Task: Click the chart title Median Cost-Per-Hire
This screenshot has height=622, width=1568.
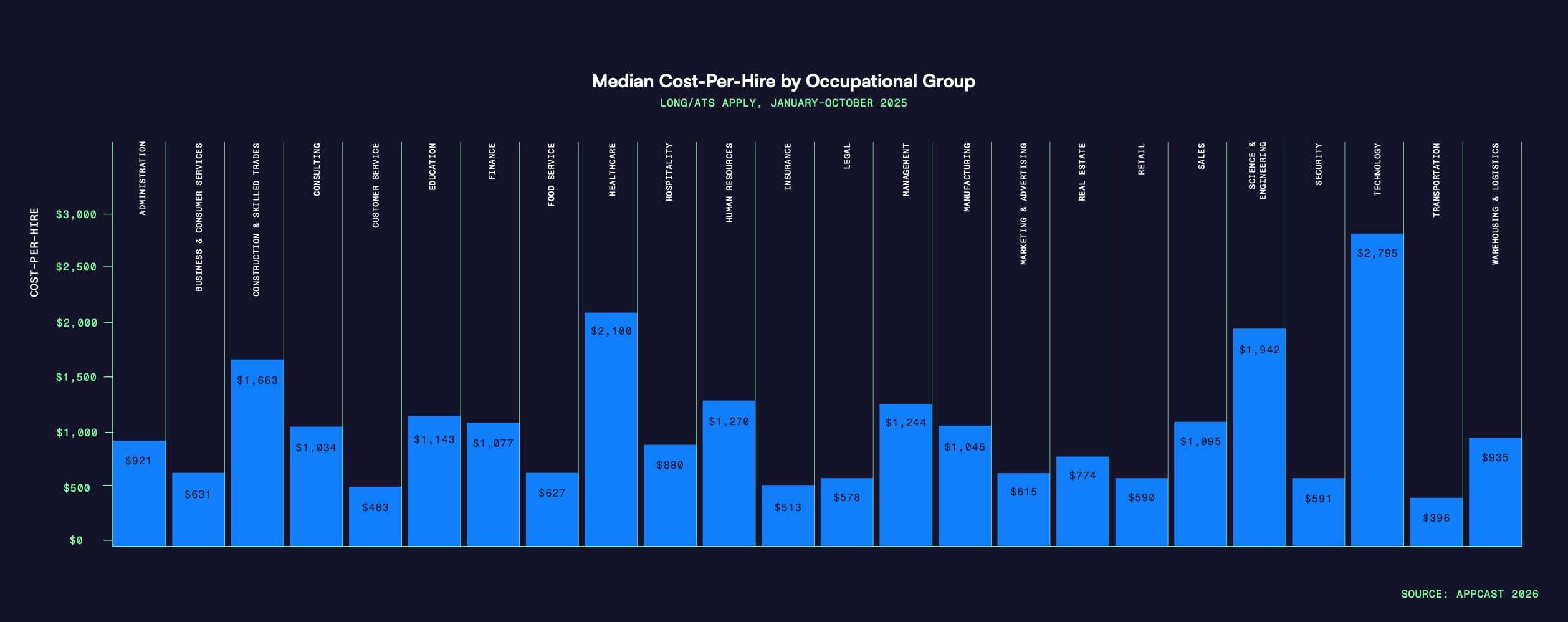Action: click(783, 81)
